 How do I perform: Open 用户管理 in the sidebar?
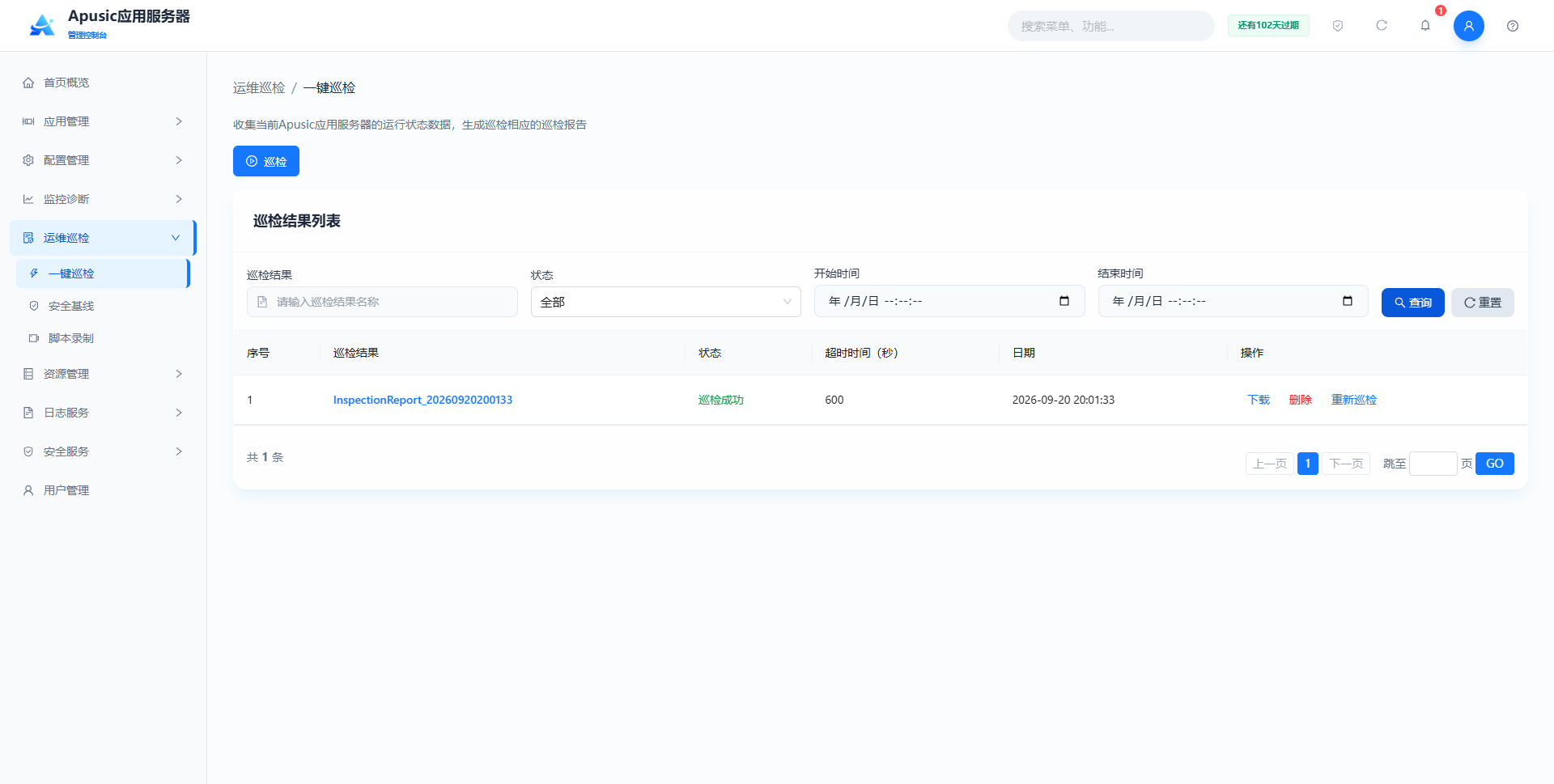click(104, 490)
